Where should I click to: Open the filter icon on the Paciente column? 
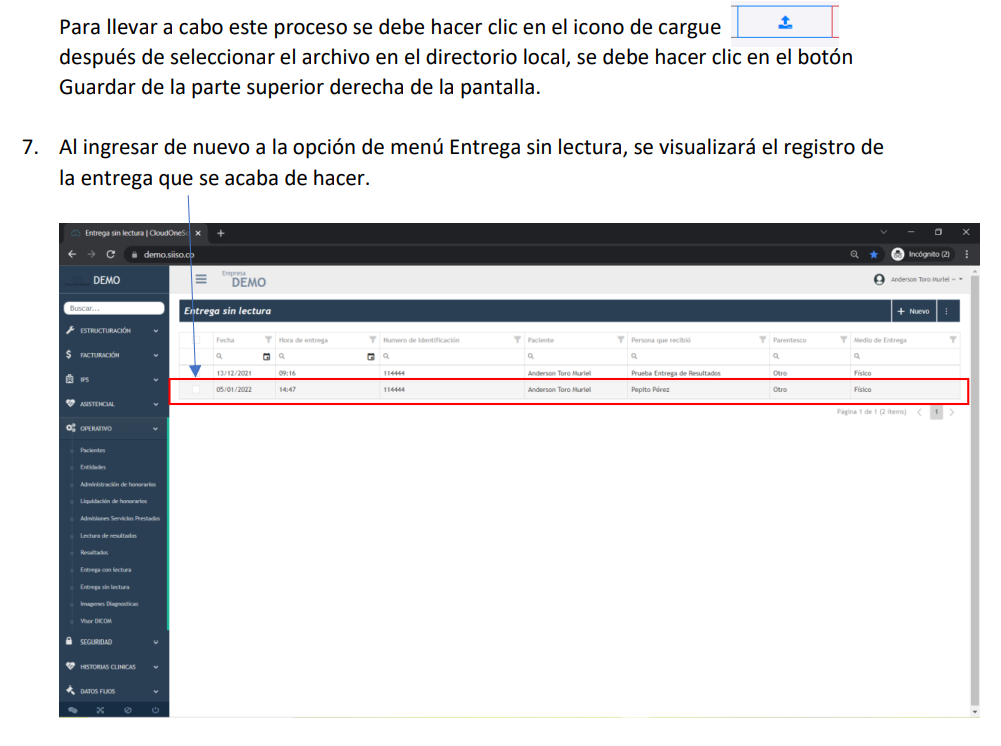point(621,339)
